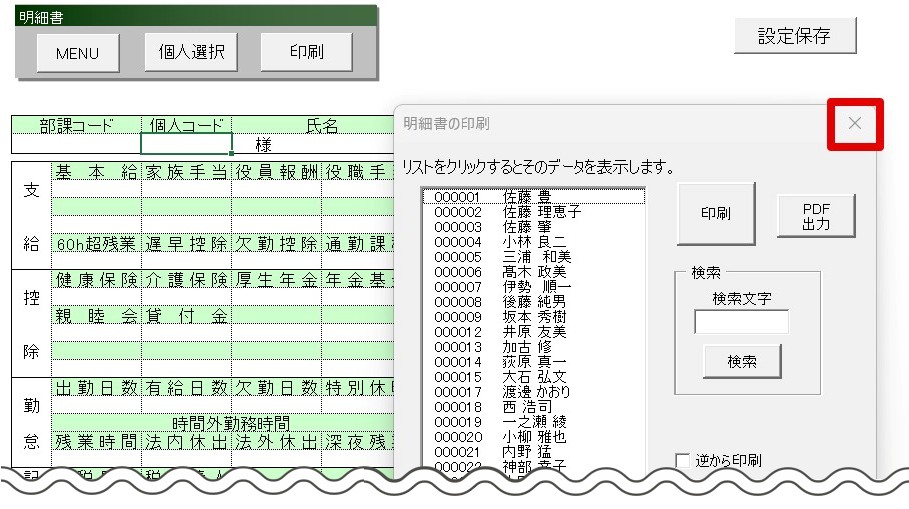Viewport: 909px width, 509px height.
Task: Select list row 000005 三浦 和美
Action: [x=533, y=257]
